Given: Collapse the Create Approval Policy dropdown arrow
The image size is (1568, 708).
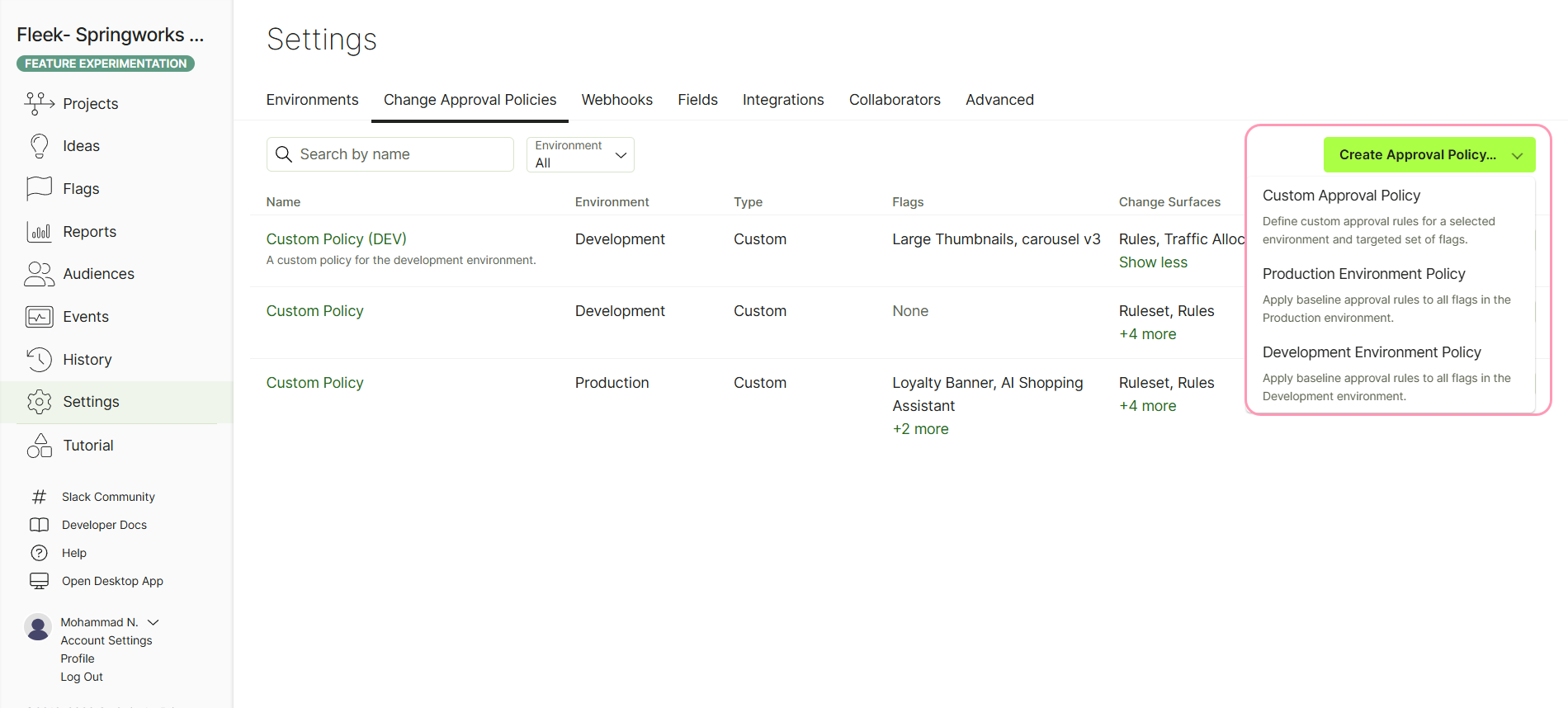Looking at the screenshot, I should tap(1517, 155).
